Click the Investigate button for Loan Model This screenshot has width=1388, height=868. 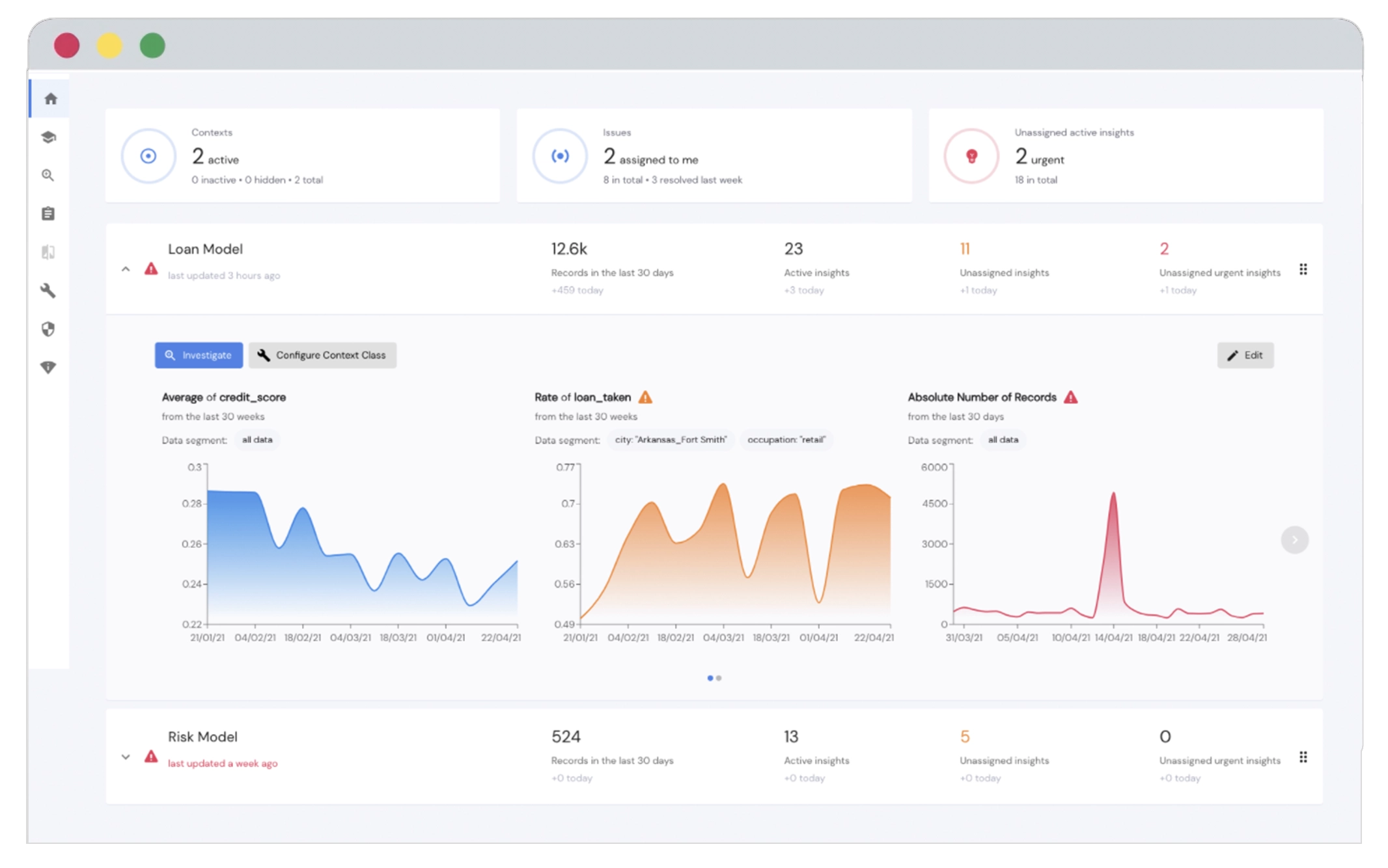(197, 354)
